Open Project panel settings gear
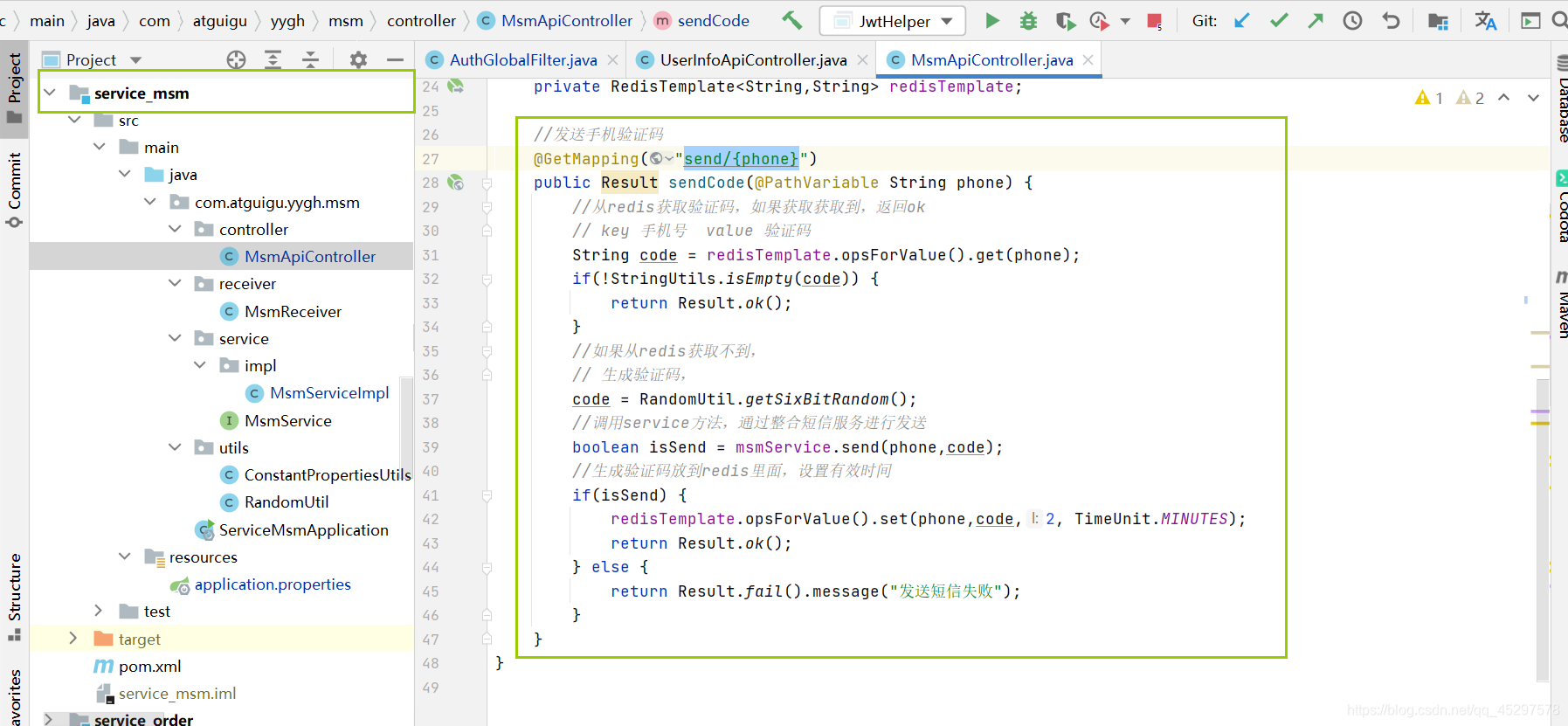The height and width of the screenshot is (726, 1568). [x=358, y=59]
